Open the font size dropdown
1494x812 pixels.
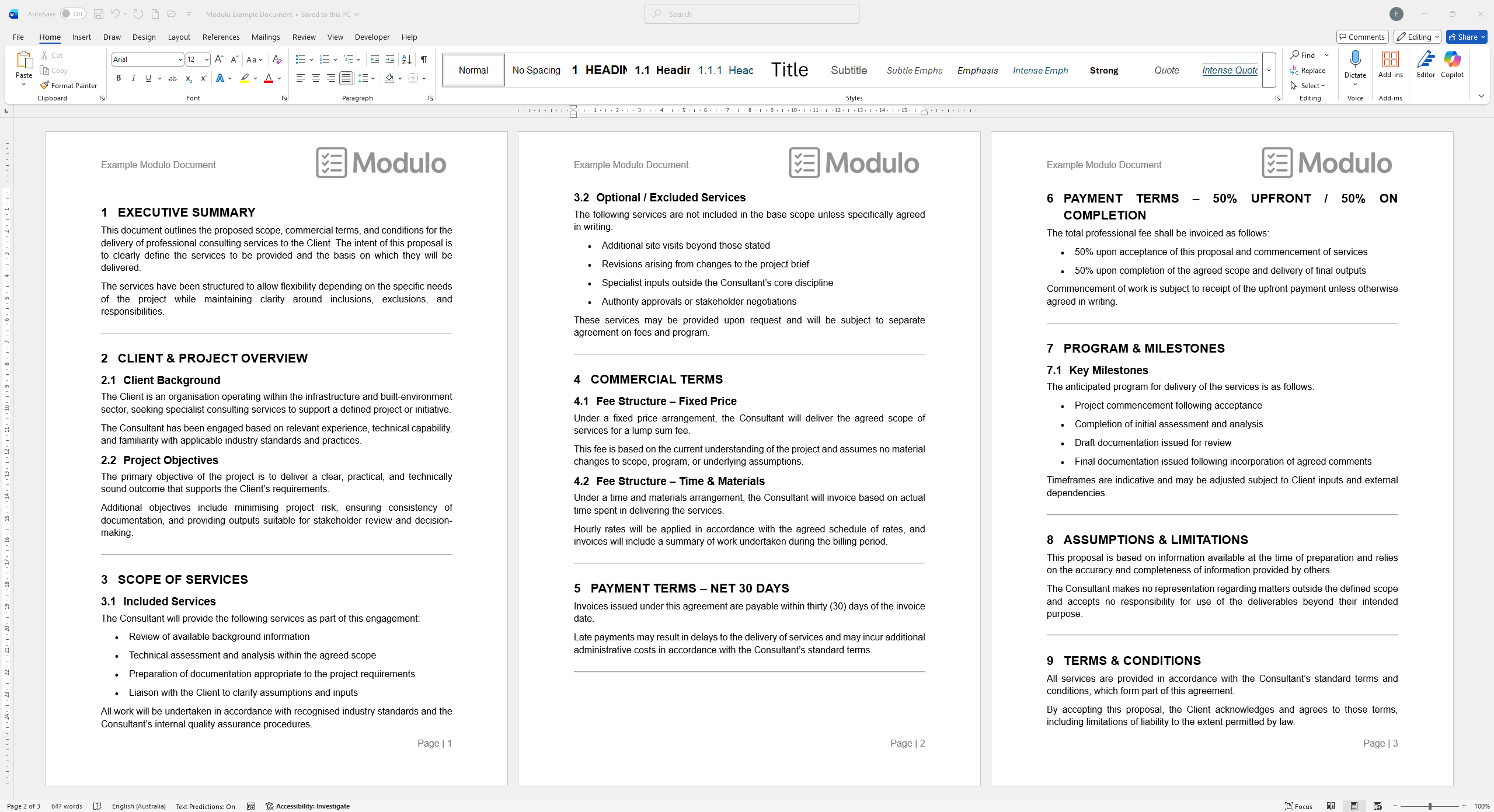(206, 59)
